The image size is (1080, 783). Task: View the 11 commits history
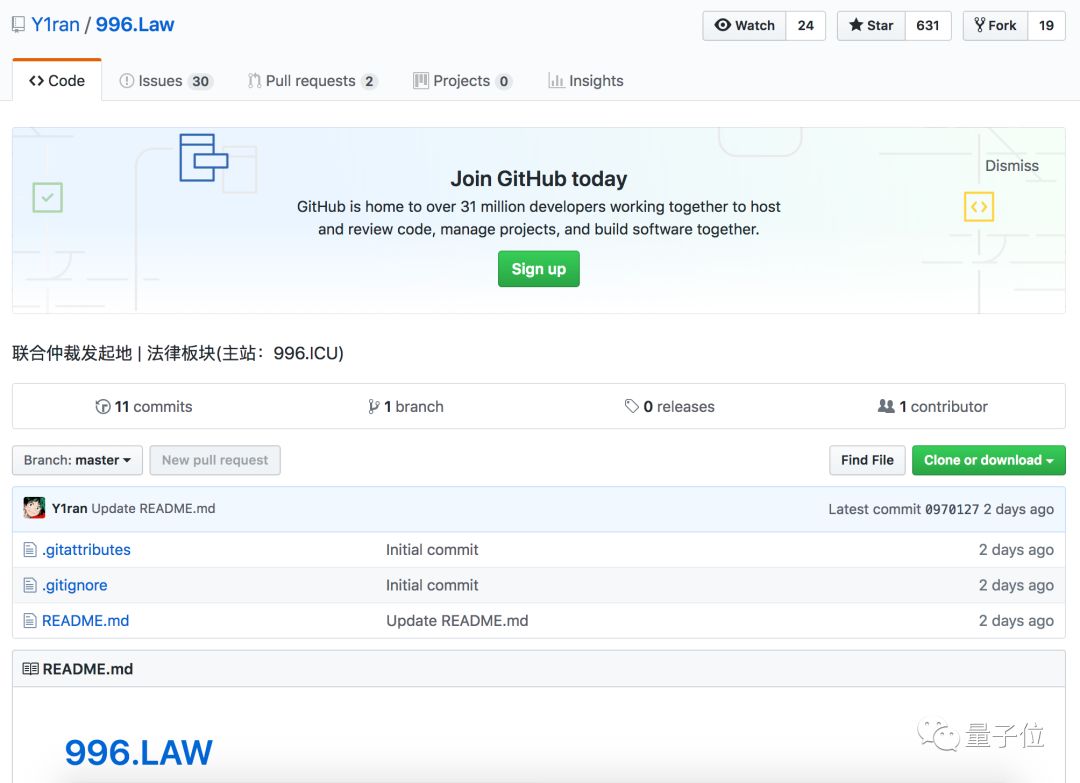point(143,406)
